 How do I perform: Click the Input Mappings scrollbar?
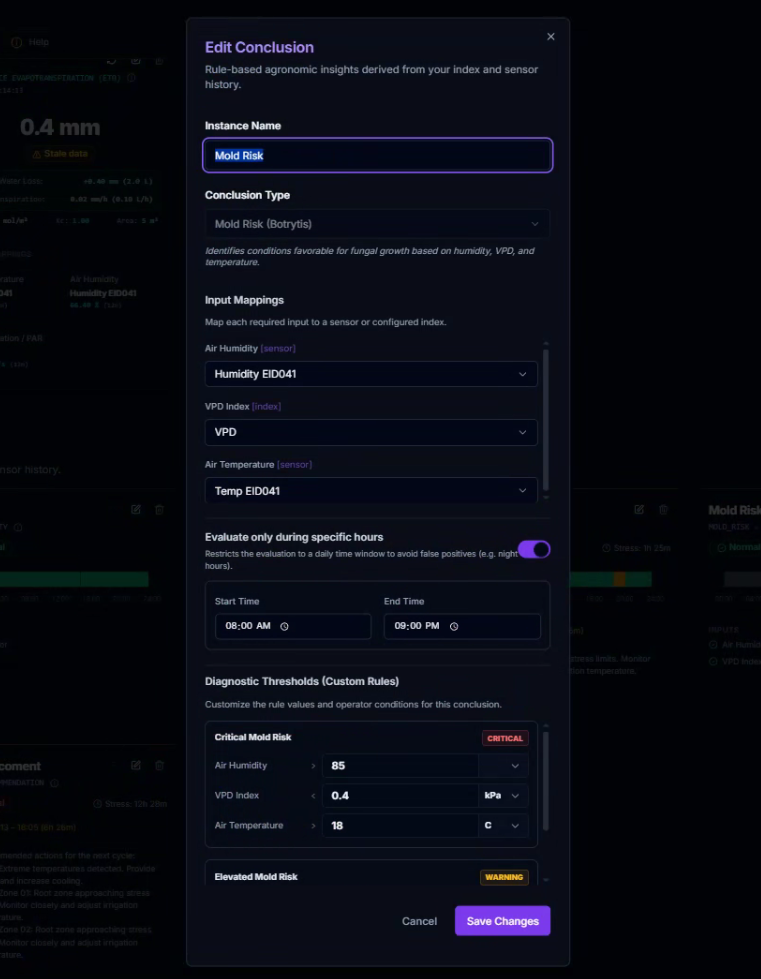[546, 420]
